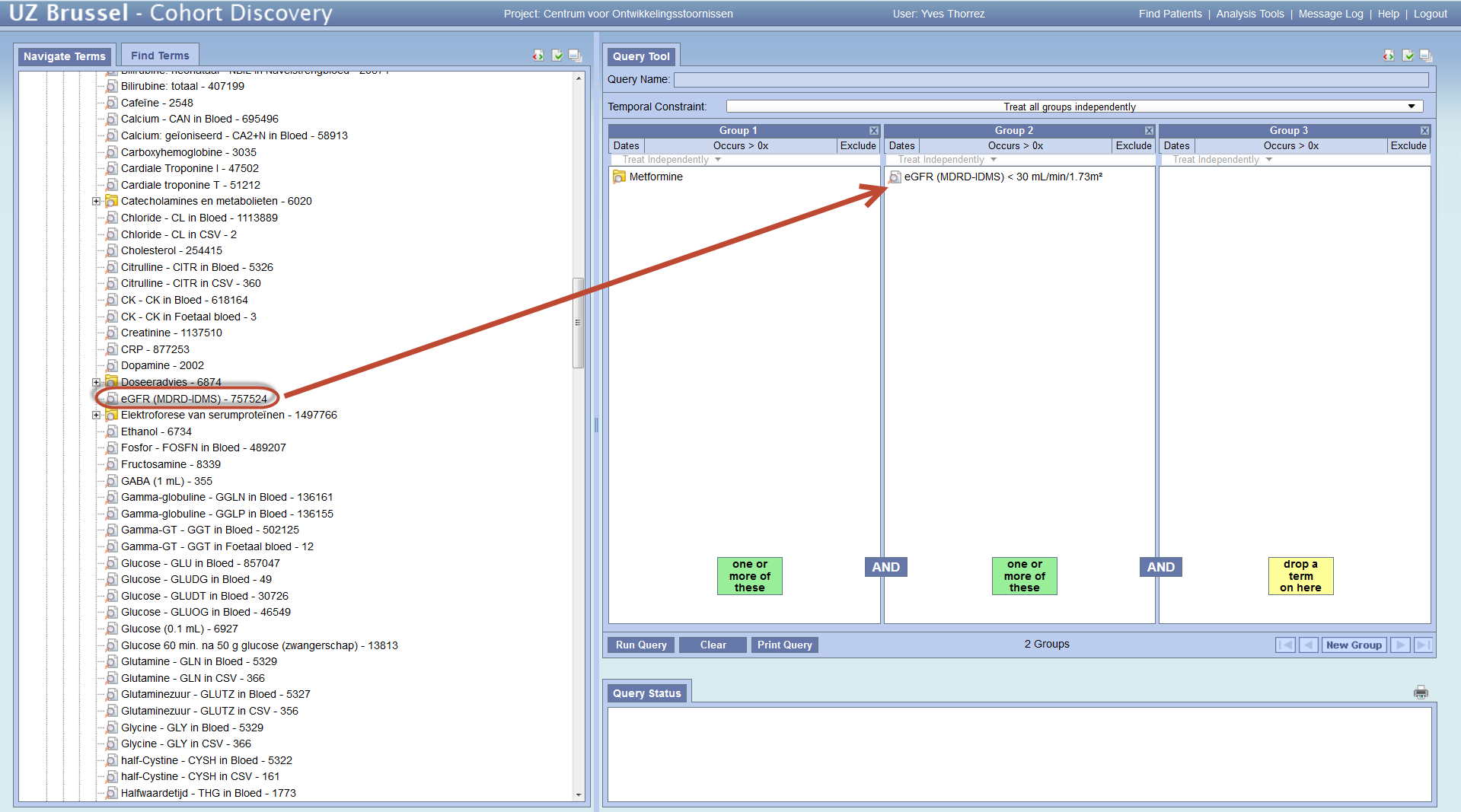Go to first group page arrow
The image size is (1461, 812).
[x=1285, y=645]
